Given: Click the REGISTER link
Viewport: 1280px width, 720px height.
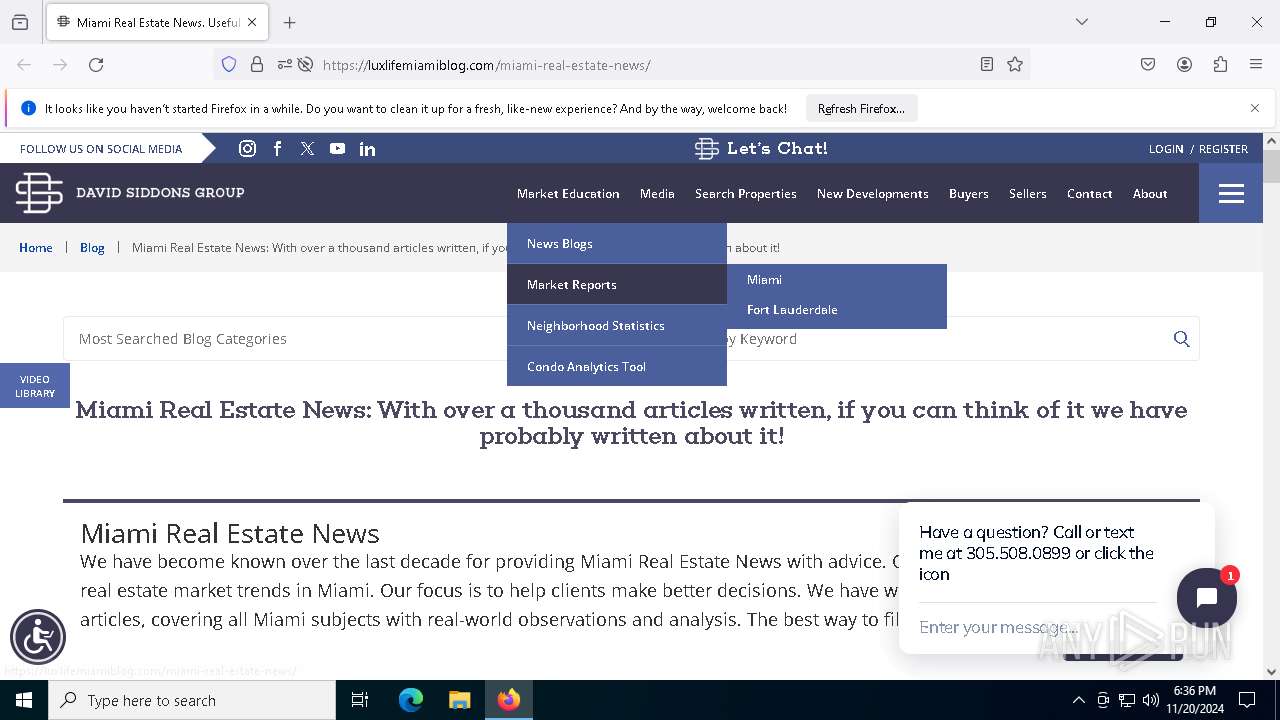Looking at the screenshot, I should (x=1223, y=149).
